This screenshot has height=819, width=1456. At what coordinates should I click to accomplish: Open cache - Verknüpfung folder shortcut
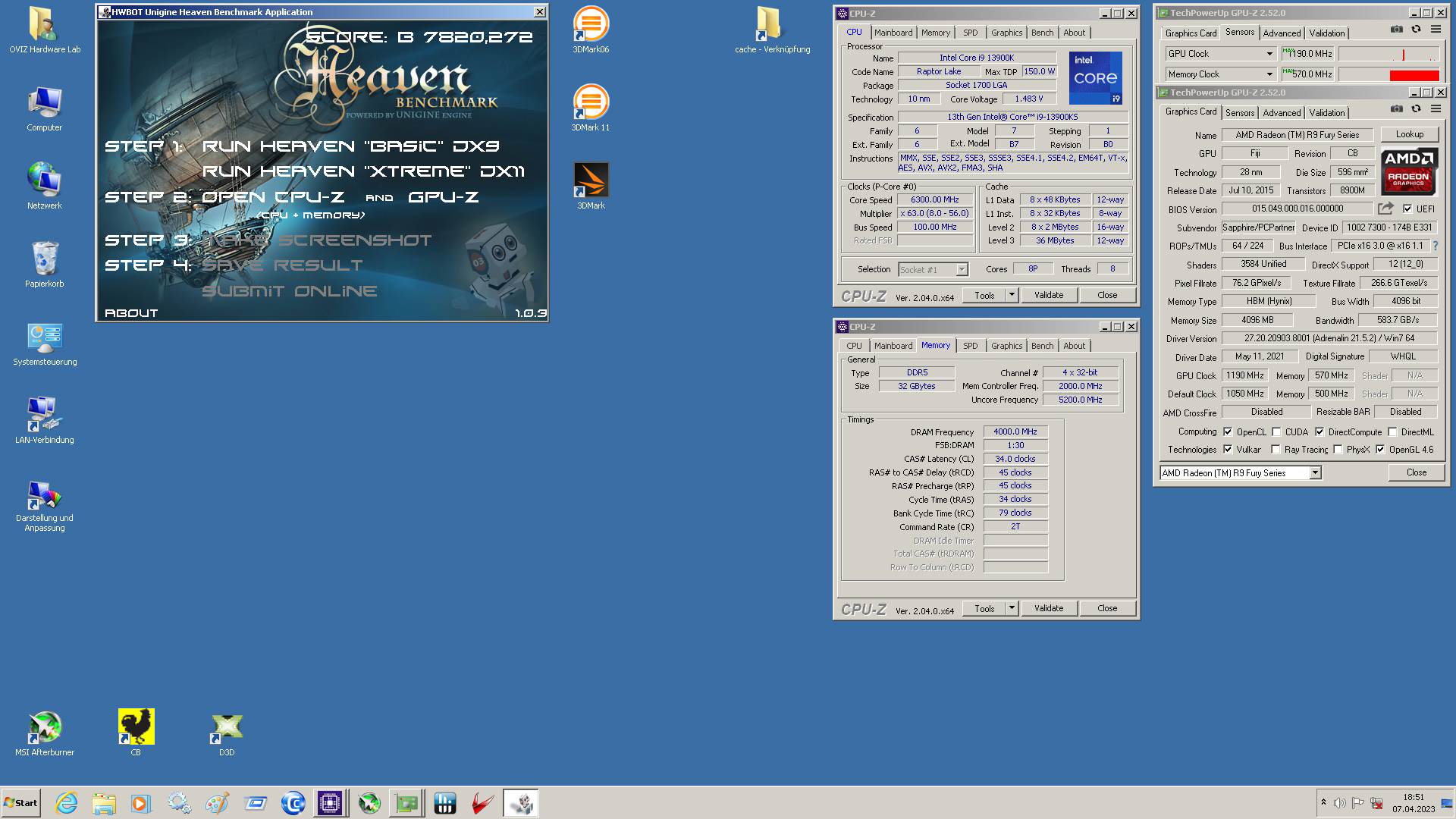772,30
